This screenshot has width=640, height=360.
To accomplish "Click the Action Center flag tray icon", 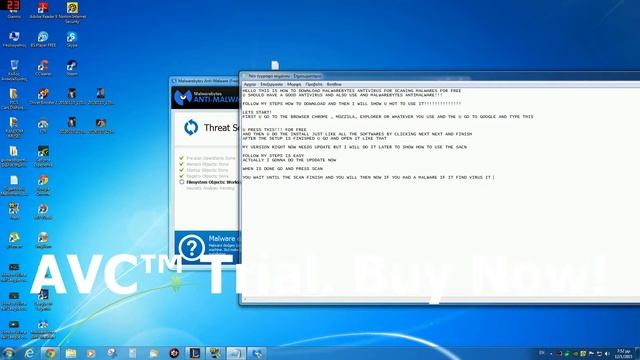I will point(591,353).
